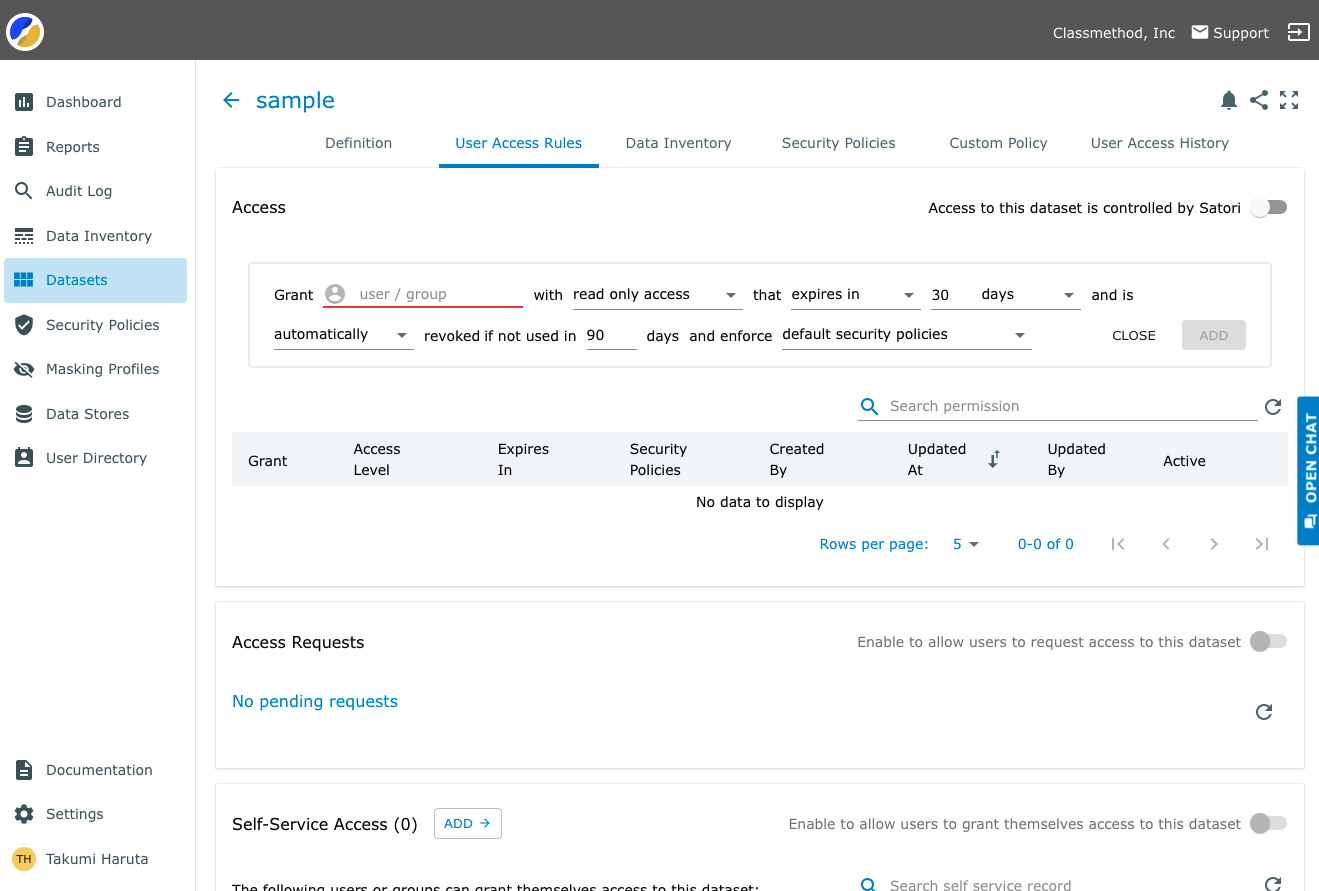Navigate to Security Policies in sidebar
This screenshot has width=1319, height=891.
[103, 324]
